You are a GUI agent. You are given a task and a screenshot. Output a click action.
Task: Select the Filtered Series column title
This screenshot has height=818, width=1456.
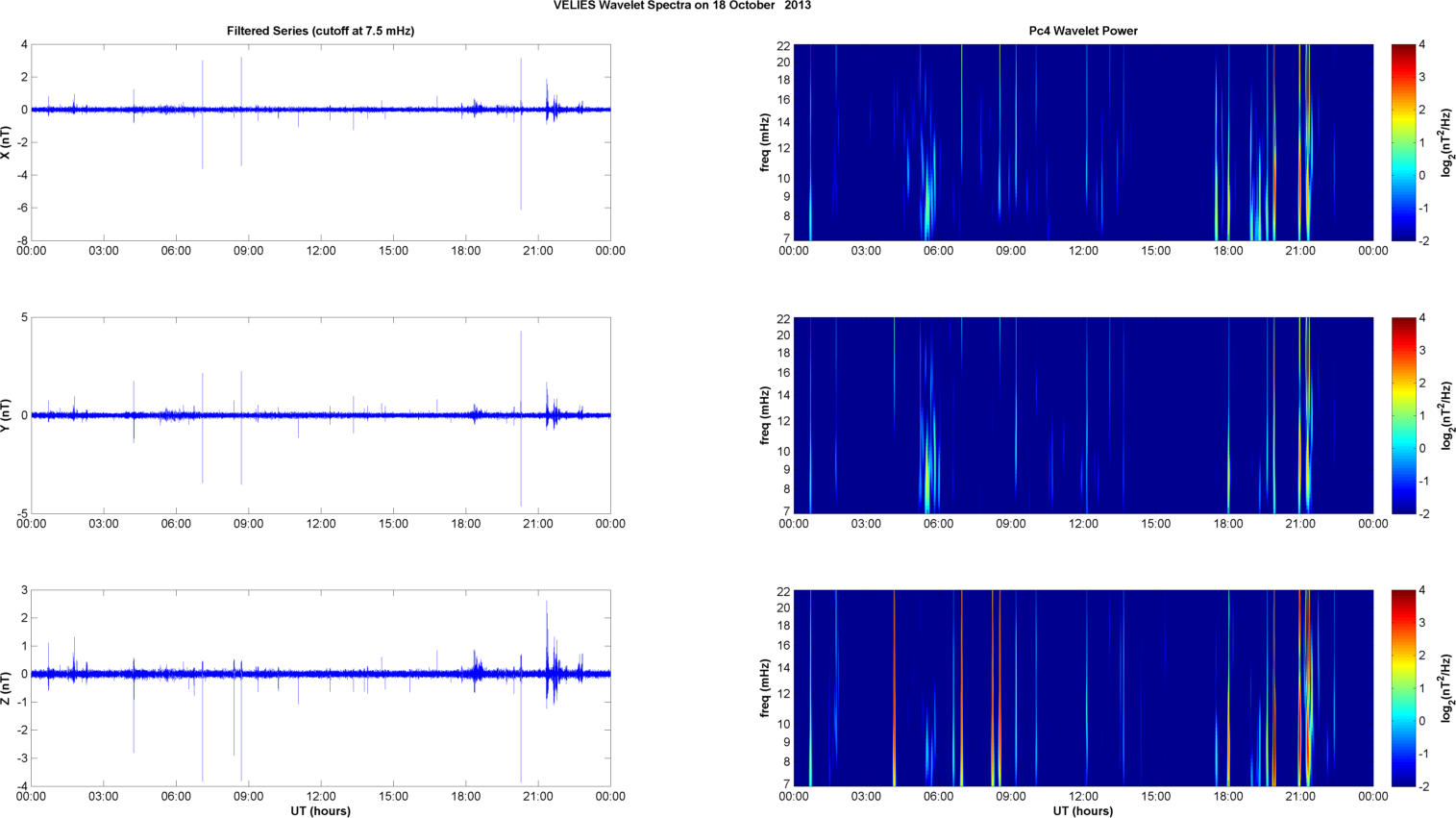coord(320,31)
